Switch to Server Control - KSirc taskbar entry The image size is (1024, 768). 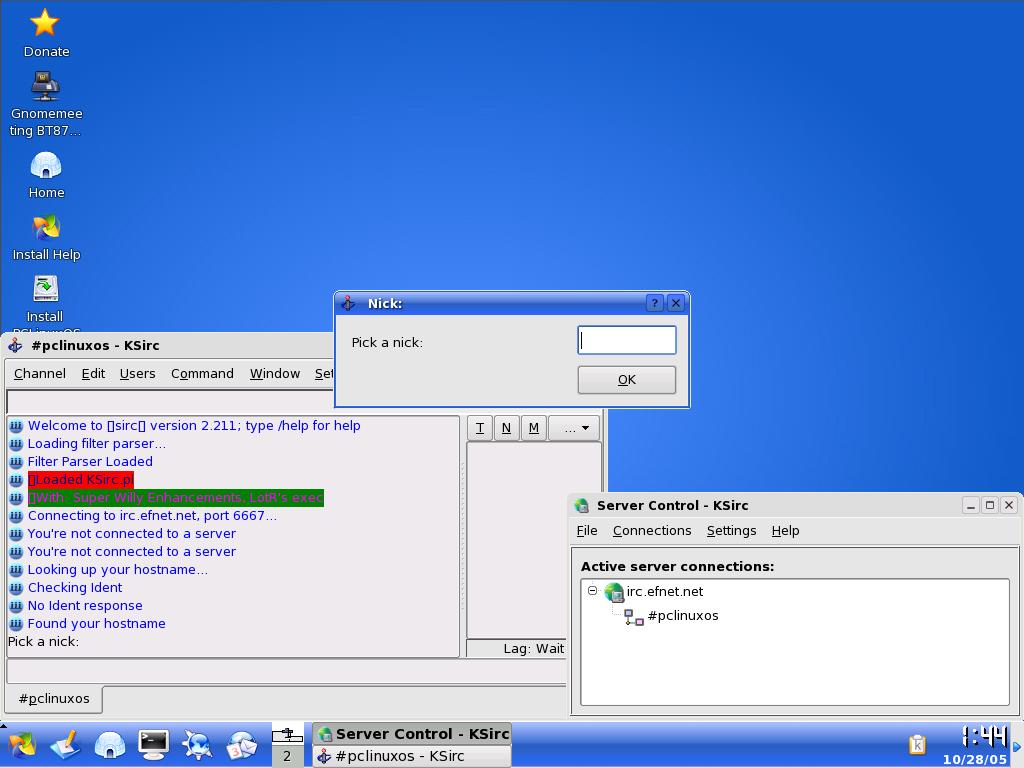(412, 734)
